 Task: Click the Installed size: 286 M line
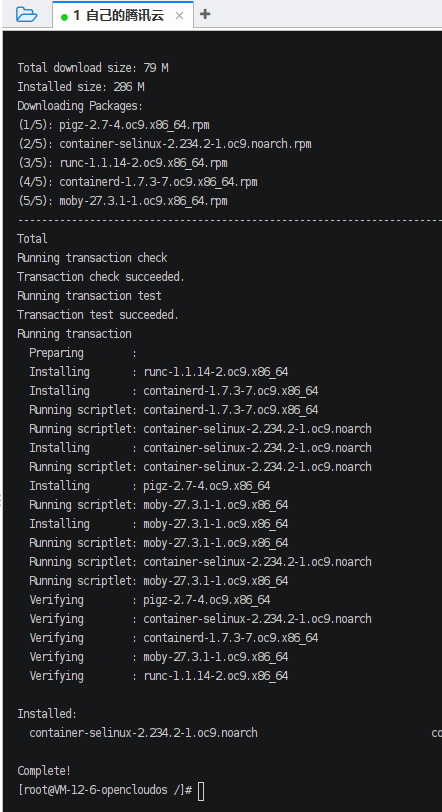(x=81, y=87)
